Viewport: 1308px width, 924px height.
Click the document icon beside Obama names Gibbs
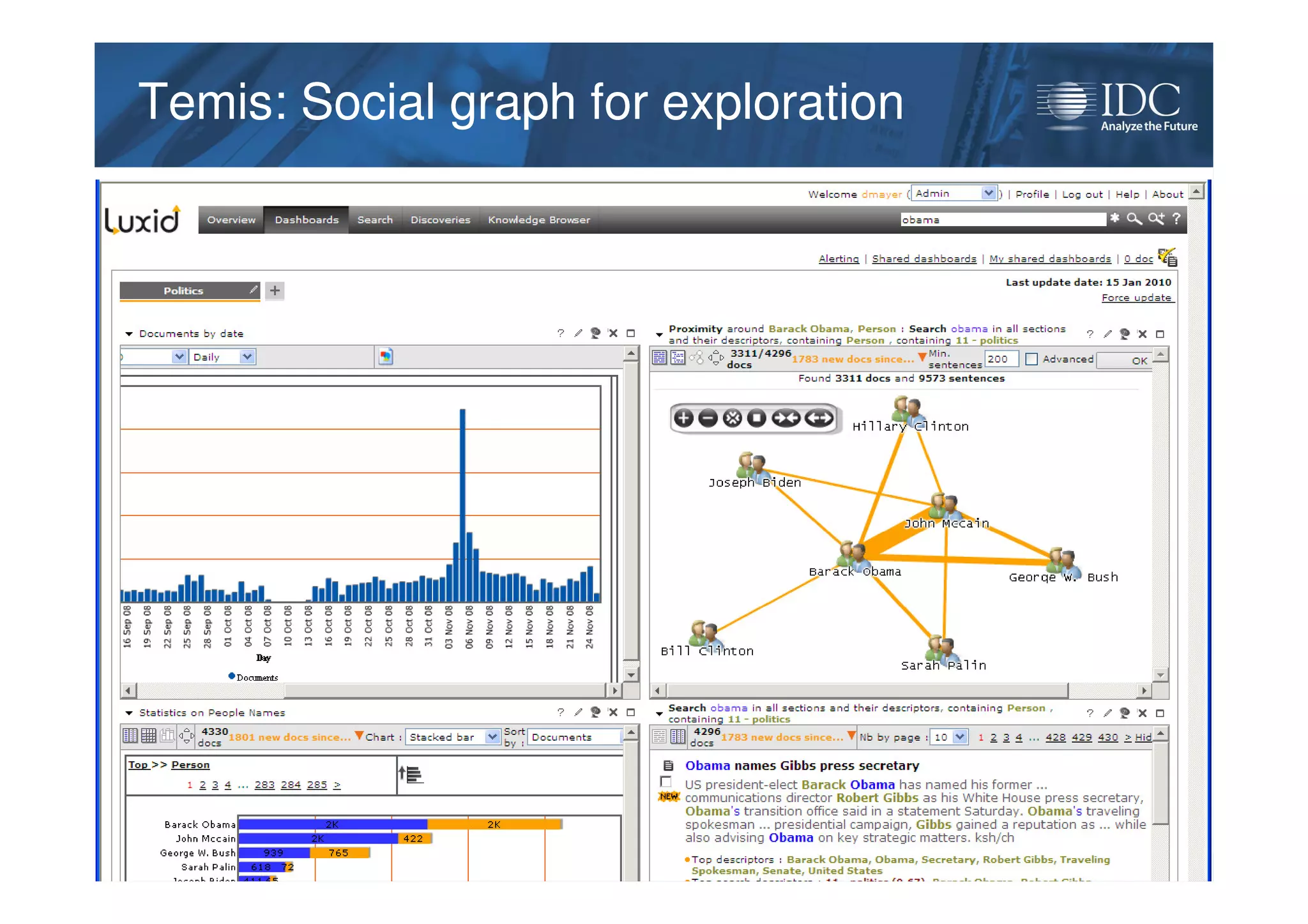click(x=668, y=765)
